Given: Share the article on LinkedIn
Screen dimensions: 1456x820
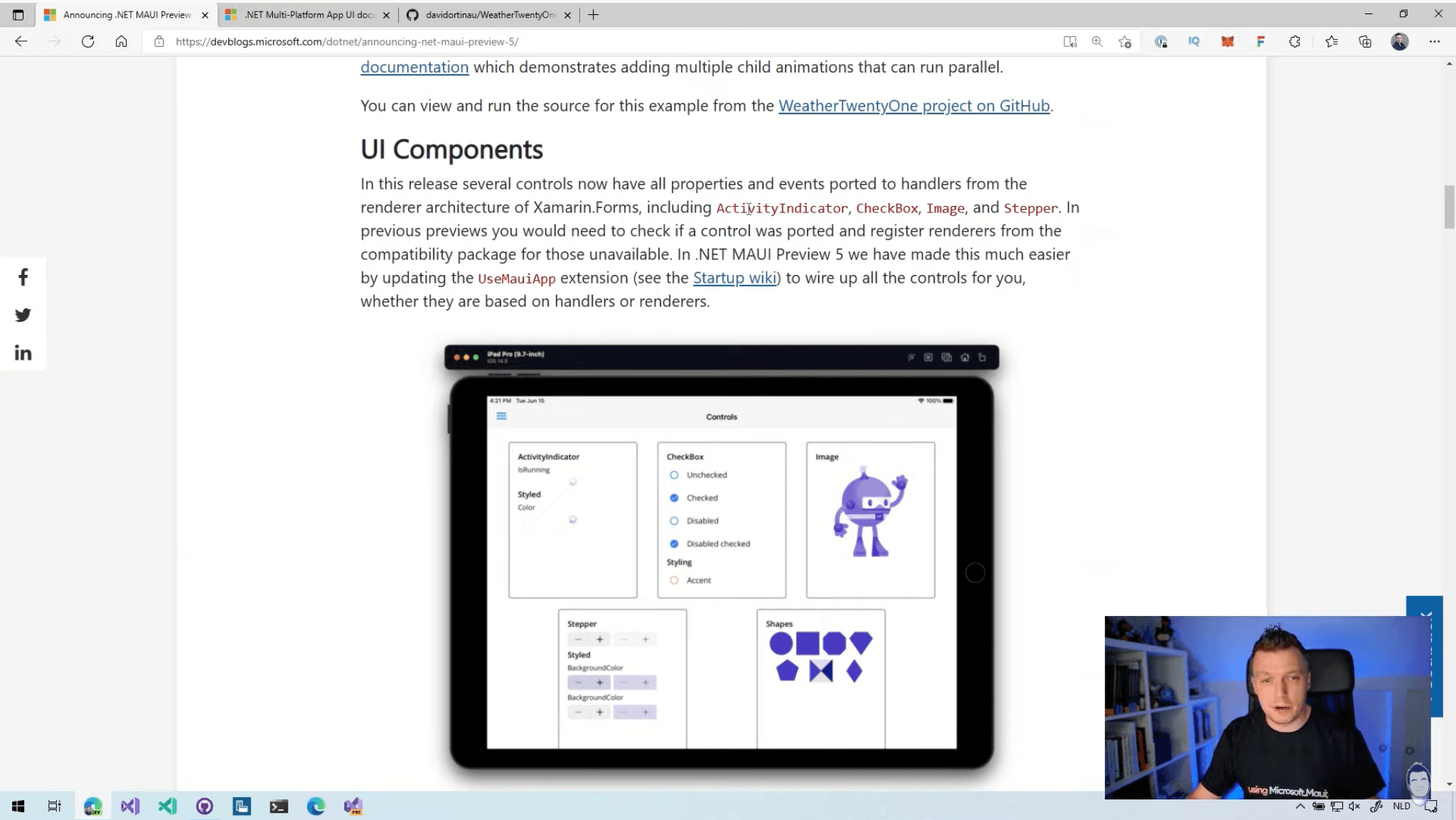Looking at the screenshot, I should tap(23, 352).
